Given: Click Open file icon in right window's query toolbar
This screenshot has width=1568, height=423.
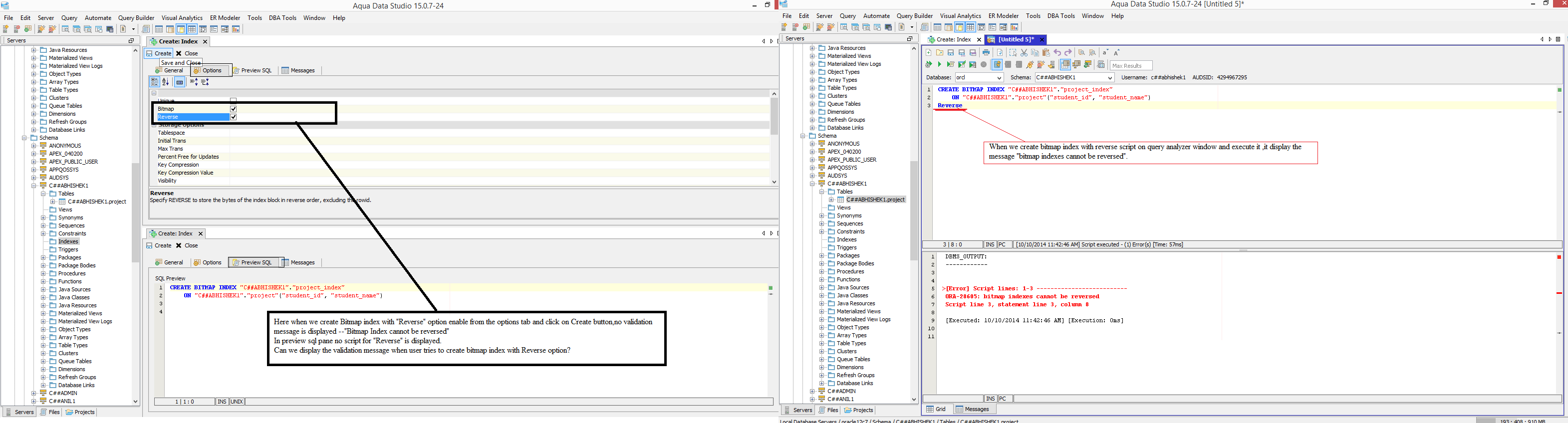Looking at the screenshot, I should click(939, 53).
